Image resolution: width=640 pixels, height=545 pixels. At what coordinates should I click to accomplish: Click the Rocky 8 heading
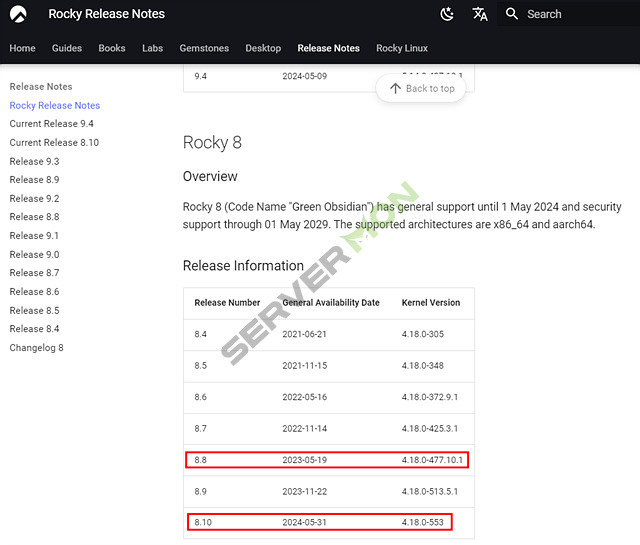pyautogui.click(x=212, y=142)
